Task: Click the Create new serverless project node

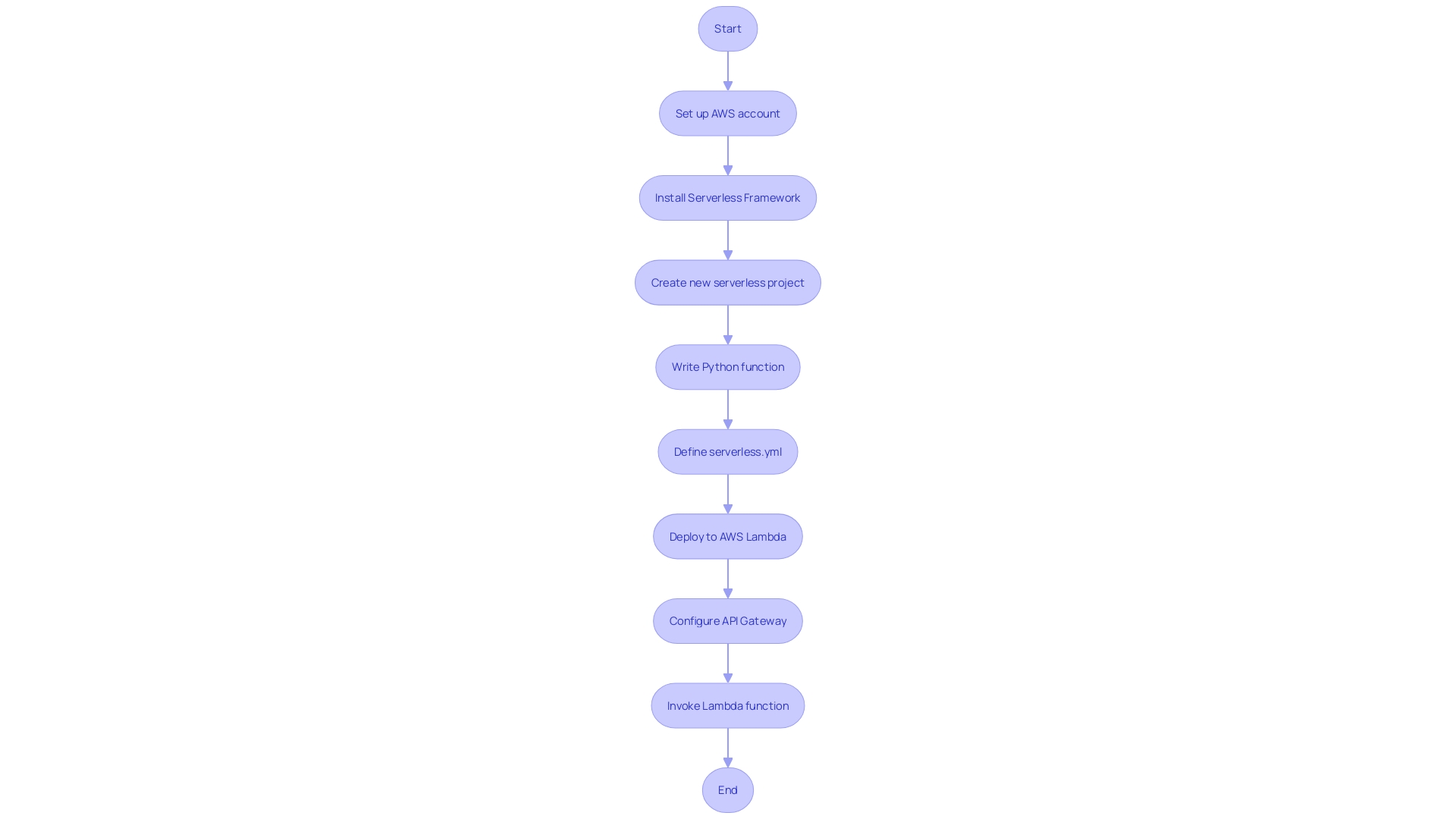Action: point(728,282)
